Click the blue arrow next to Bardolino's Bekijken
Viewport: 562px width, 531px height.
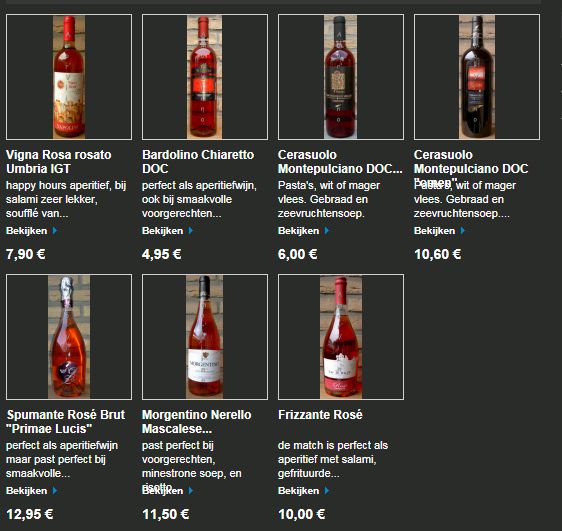191,230
